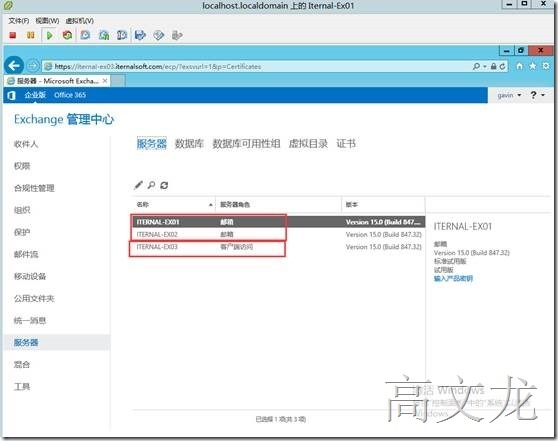The width and height of the screenshot is (558, 441).
Task: Switch to the 虚拟目录 tab
Action: (x=308, y=143)
